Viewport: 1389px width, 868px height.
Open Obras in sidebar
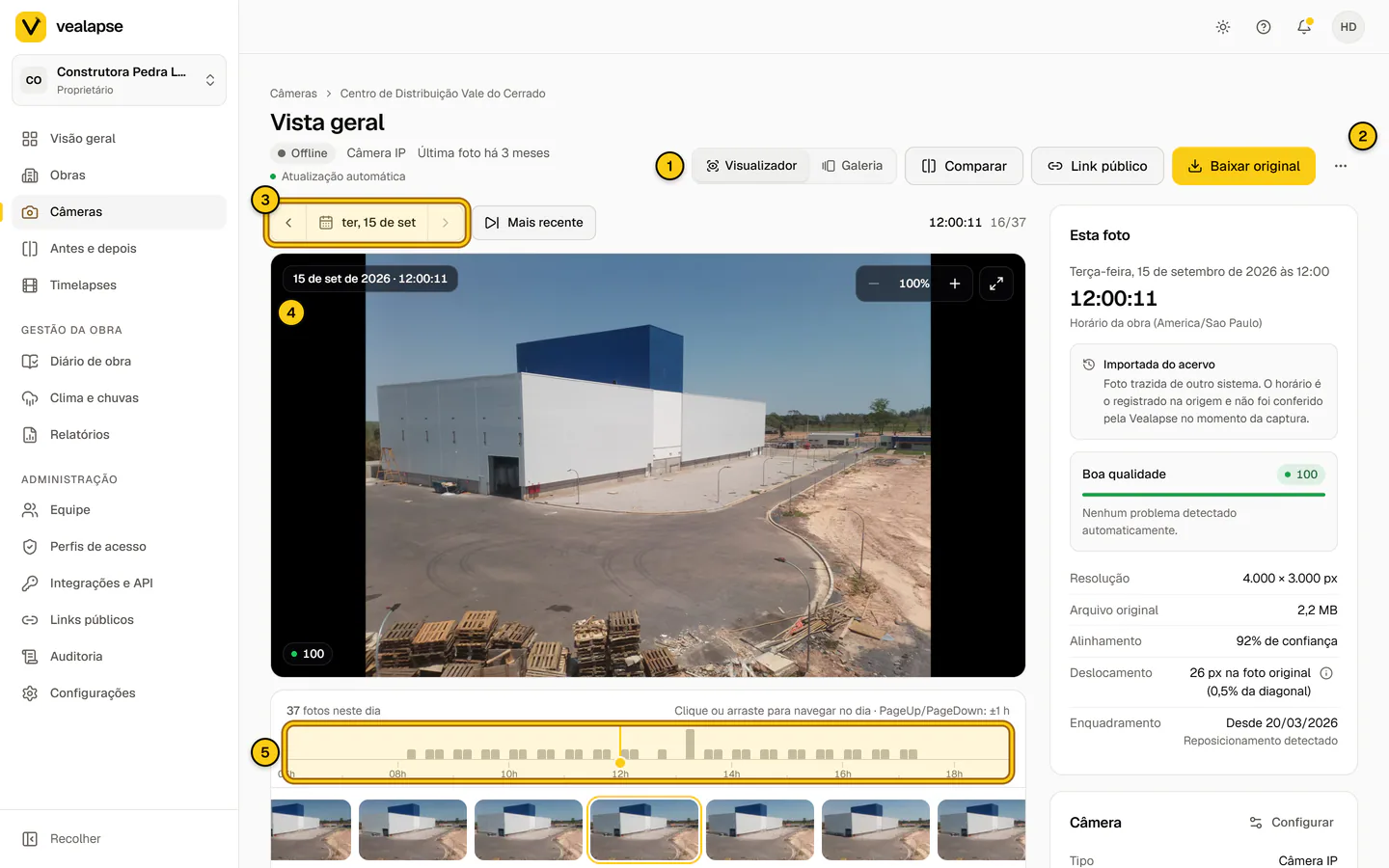[119, 176]
